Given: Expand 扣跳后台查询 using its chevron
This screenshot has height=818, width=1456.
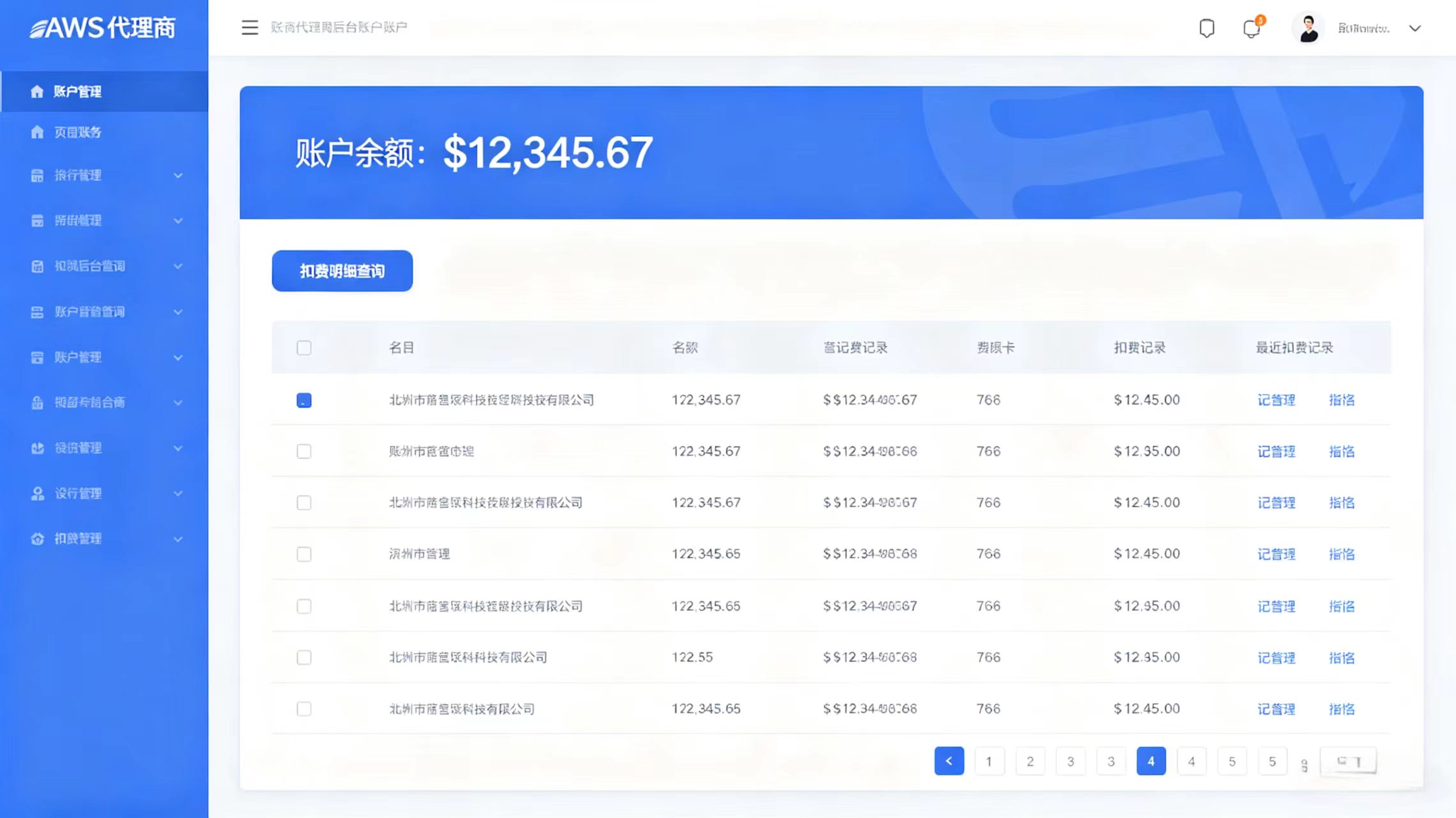Looking at the screenshot, I should tap(178, 266).
